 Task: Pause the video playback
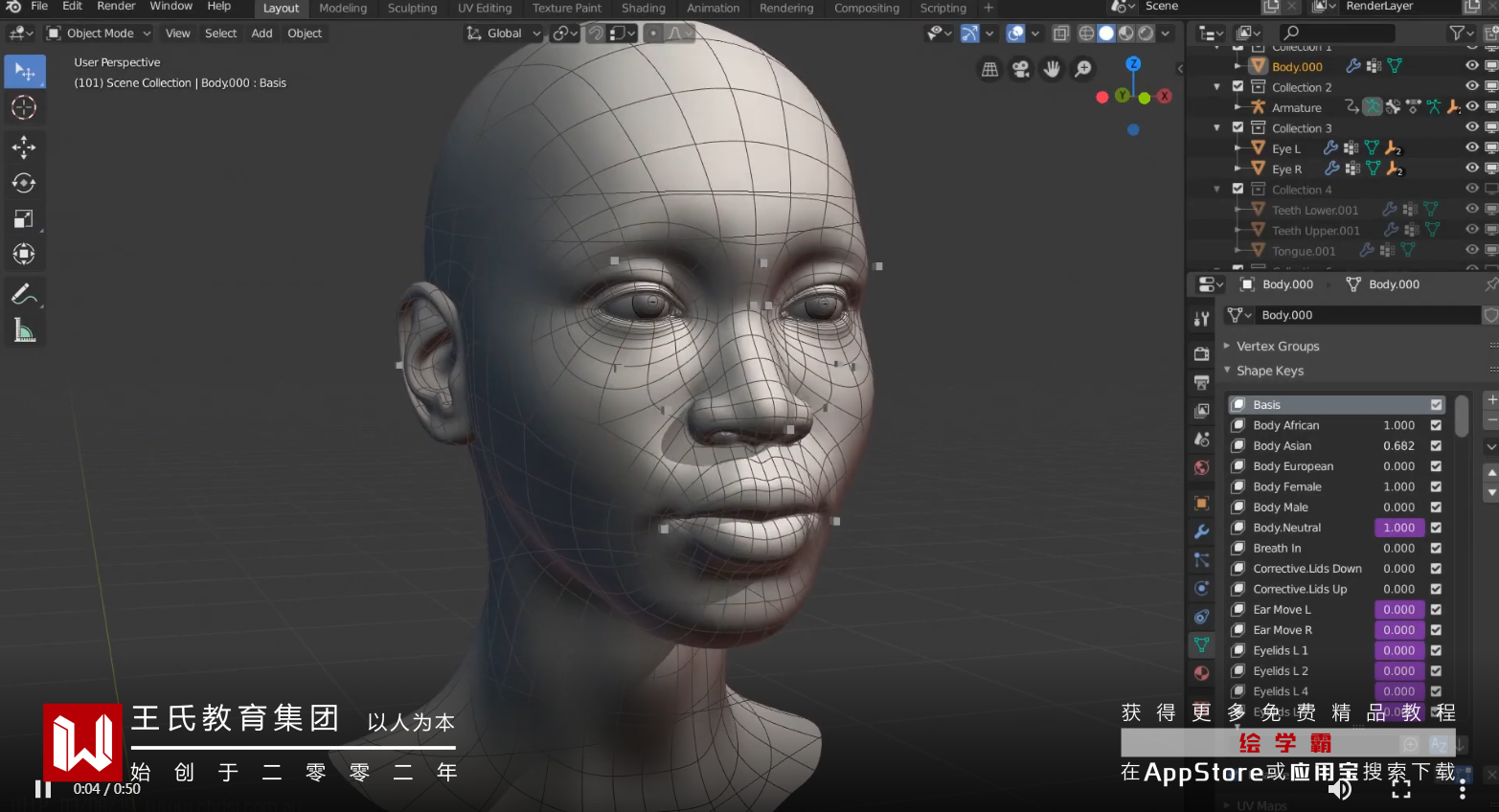point(43,789)
